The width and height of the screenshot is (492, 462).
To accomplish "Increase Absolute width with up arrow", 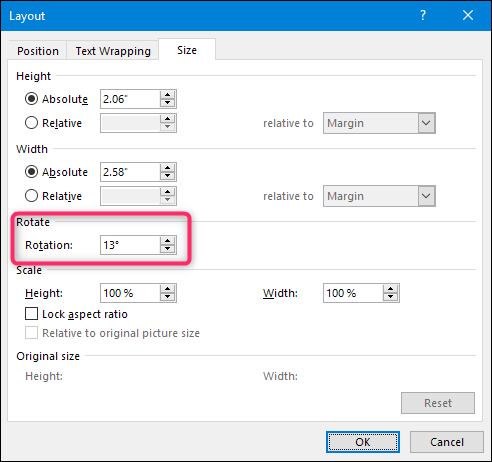I will 167,168.
